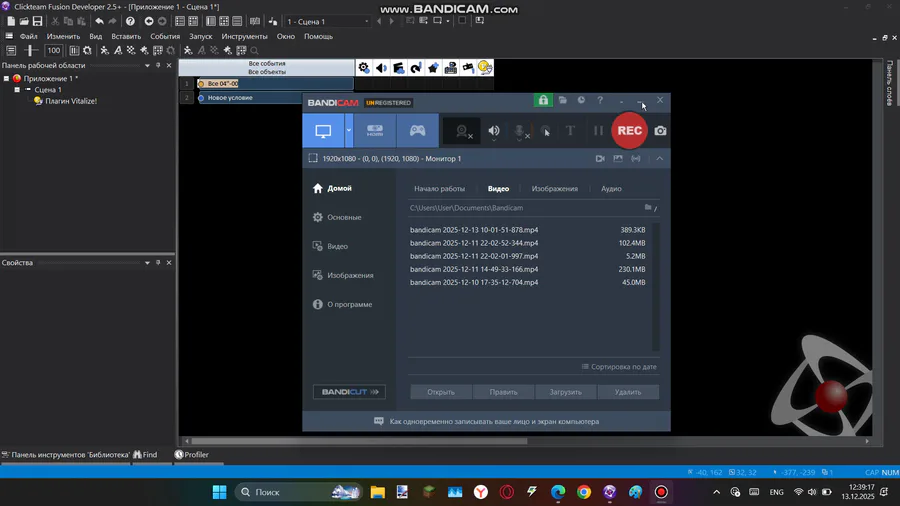The image size is (900, 506).
Task: Collapse the Bandicam panel with the chevron
Action: [x=660, y=158]
